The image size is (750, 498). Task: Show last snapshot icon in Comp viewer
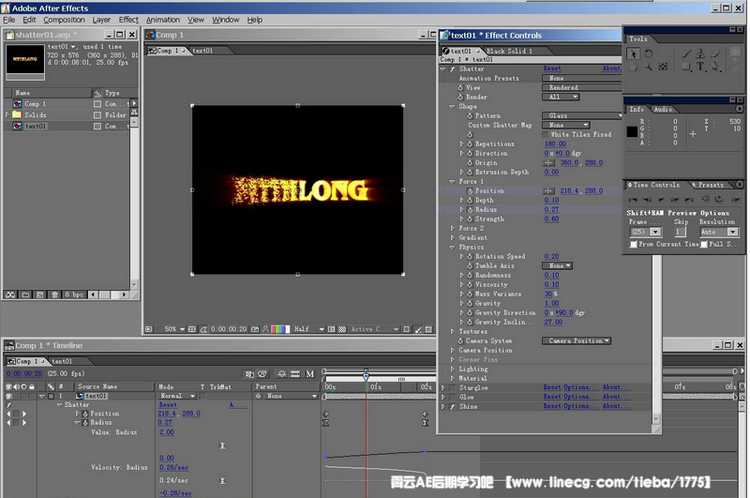pyautogui.click(x=265, y=329)
